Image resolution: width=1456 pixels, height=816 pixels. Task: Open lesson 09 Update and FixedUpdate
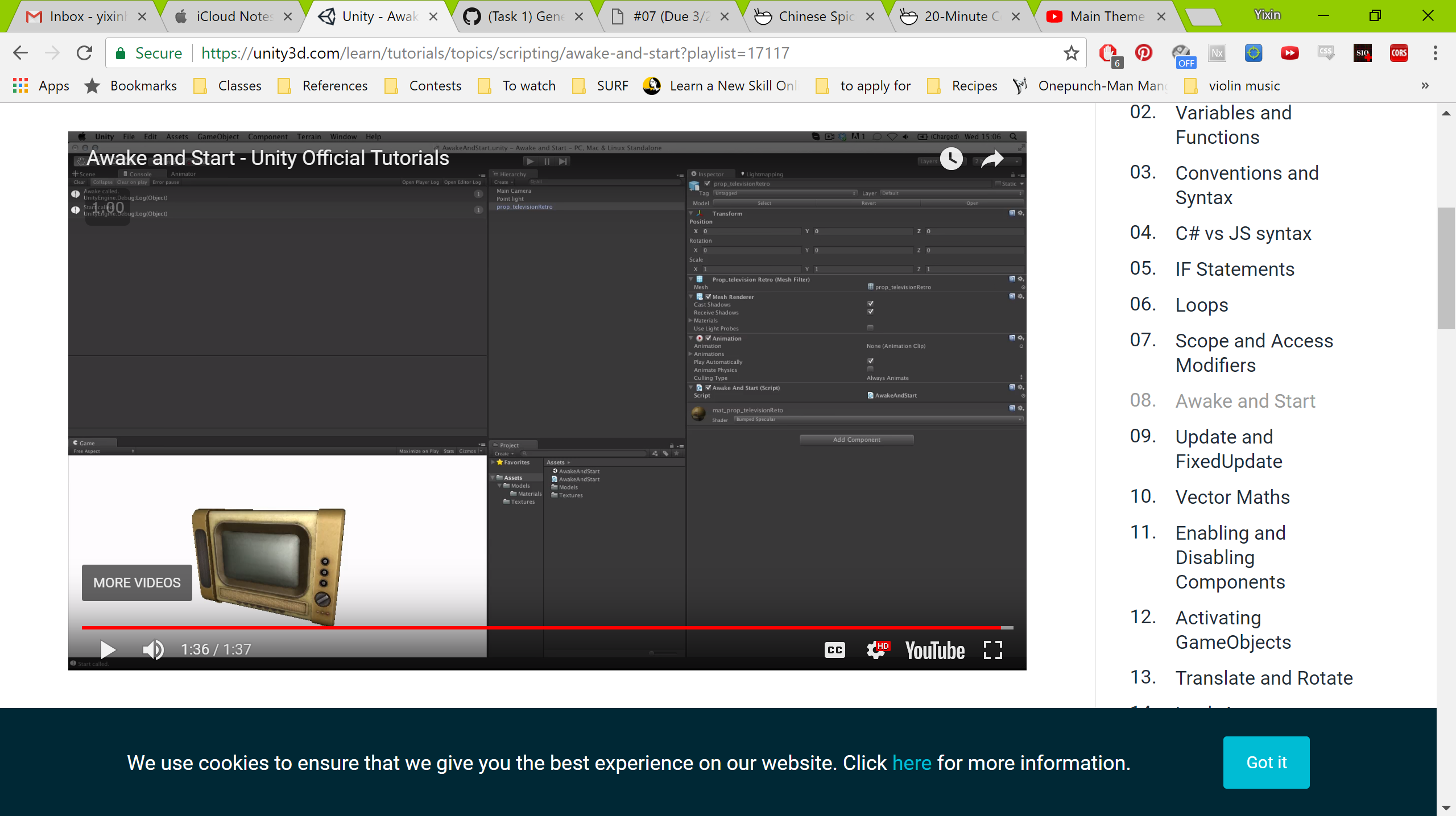(1228, 449)
